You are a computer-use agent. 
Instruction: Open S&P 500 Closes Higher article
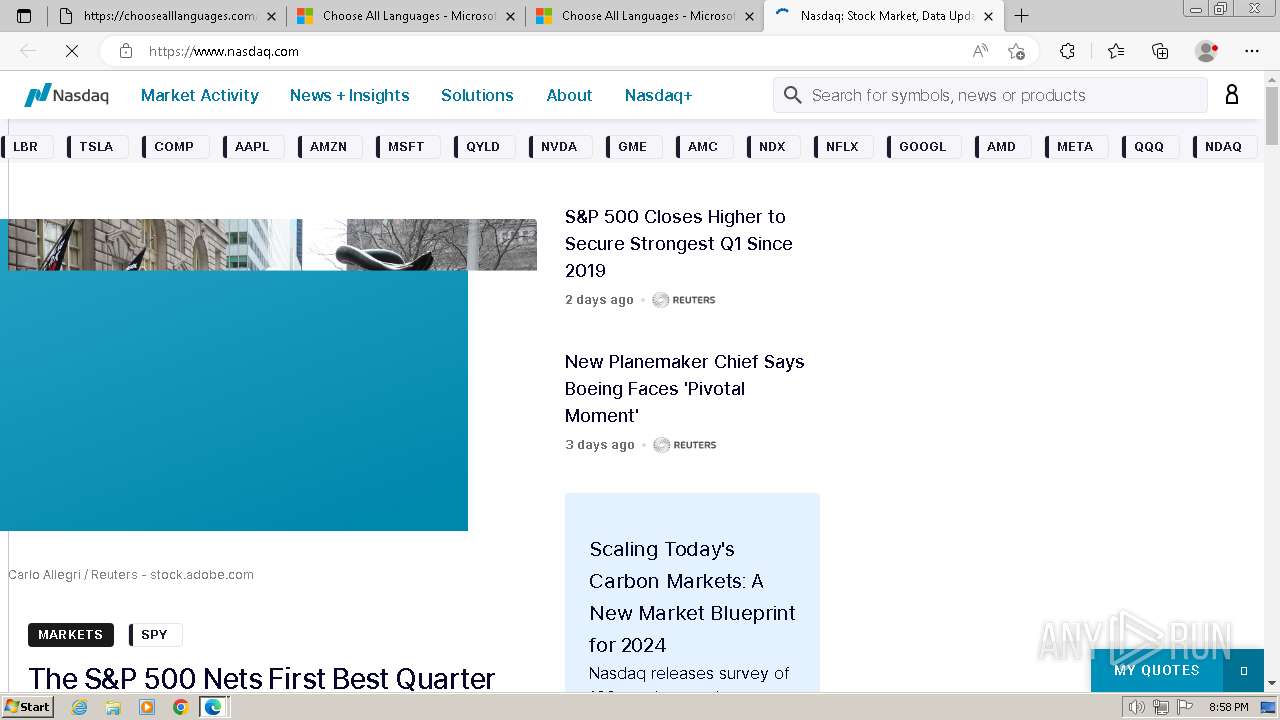(x=679, y=243)
